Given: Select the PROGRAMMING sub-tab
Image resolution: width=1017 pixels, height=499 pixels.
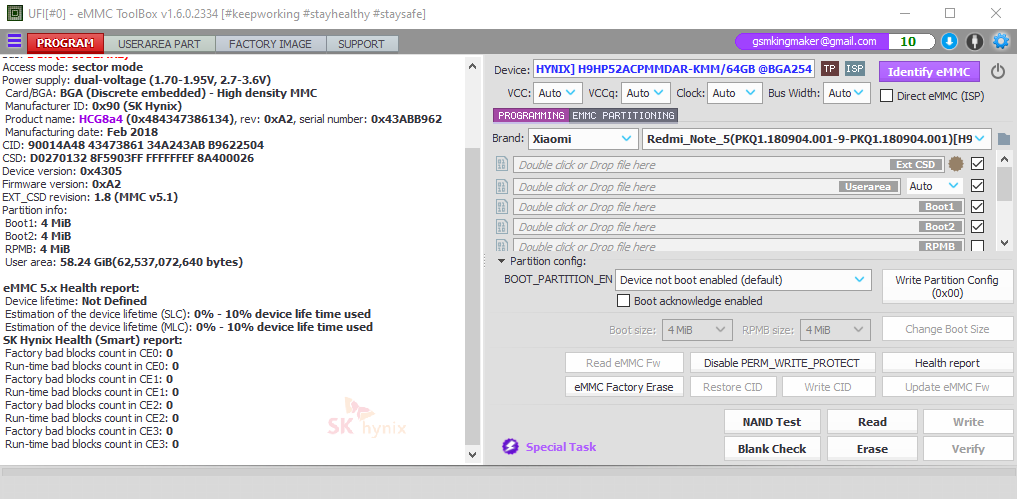Looking at the screenshot, I should pyautogui.click(x=531, y=116).
